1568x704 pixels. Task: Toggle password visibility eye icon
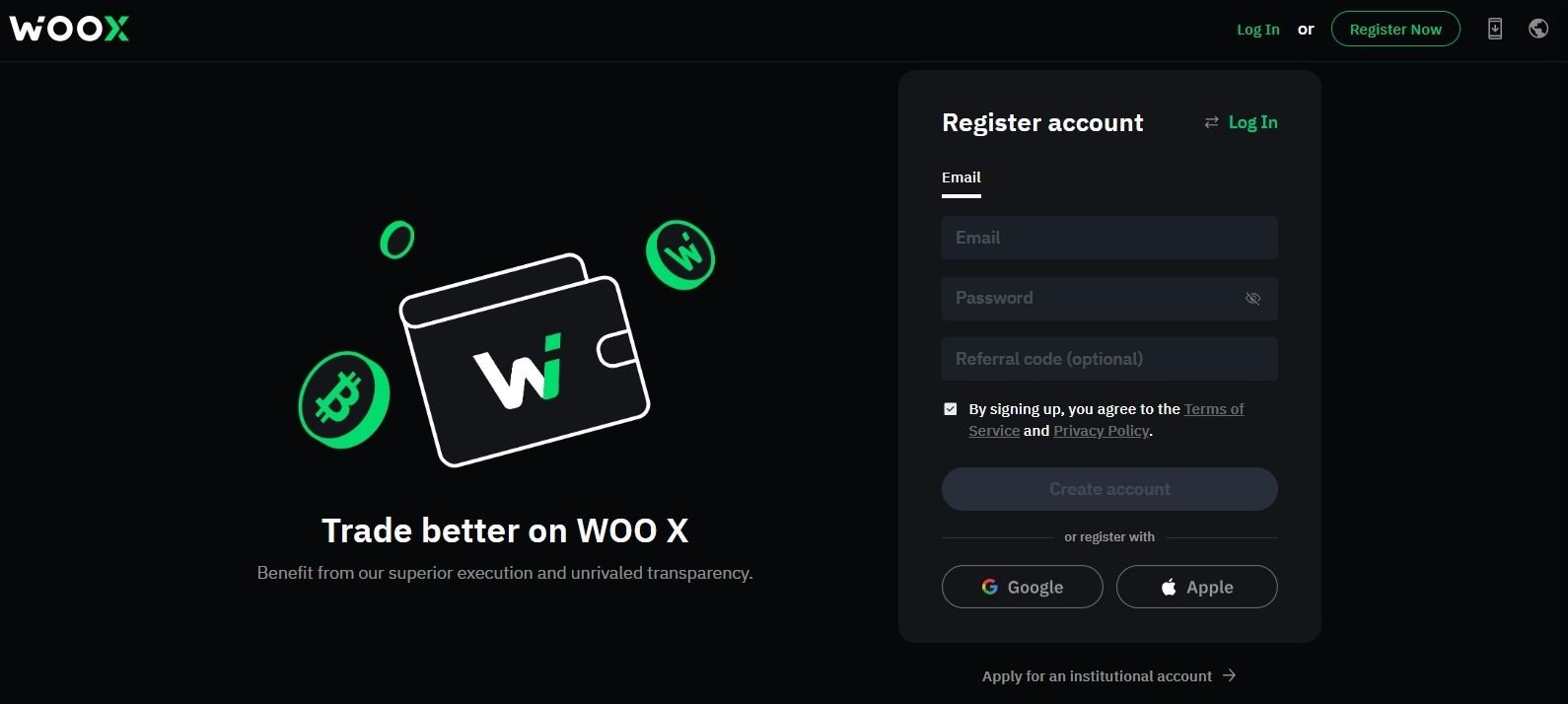pos(1252,299)
